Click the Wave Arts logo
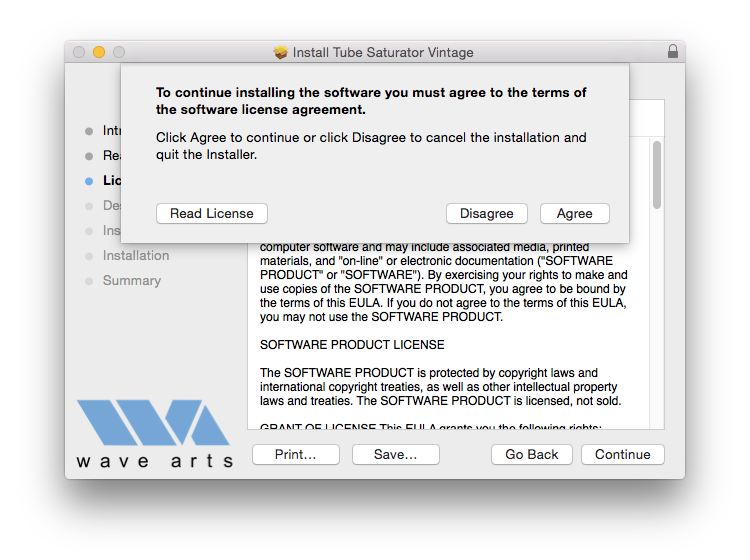 pyautogui.click(x=154, y=434)
